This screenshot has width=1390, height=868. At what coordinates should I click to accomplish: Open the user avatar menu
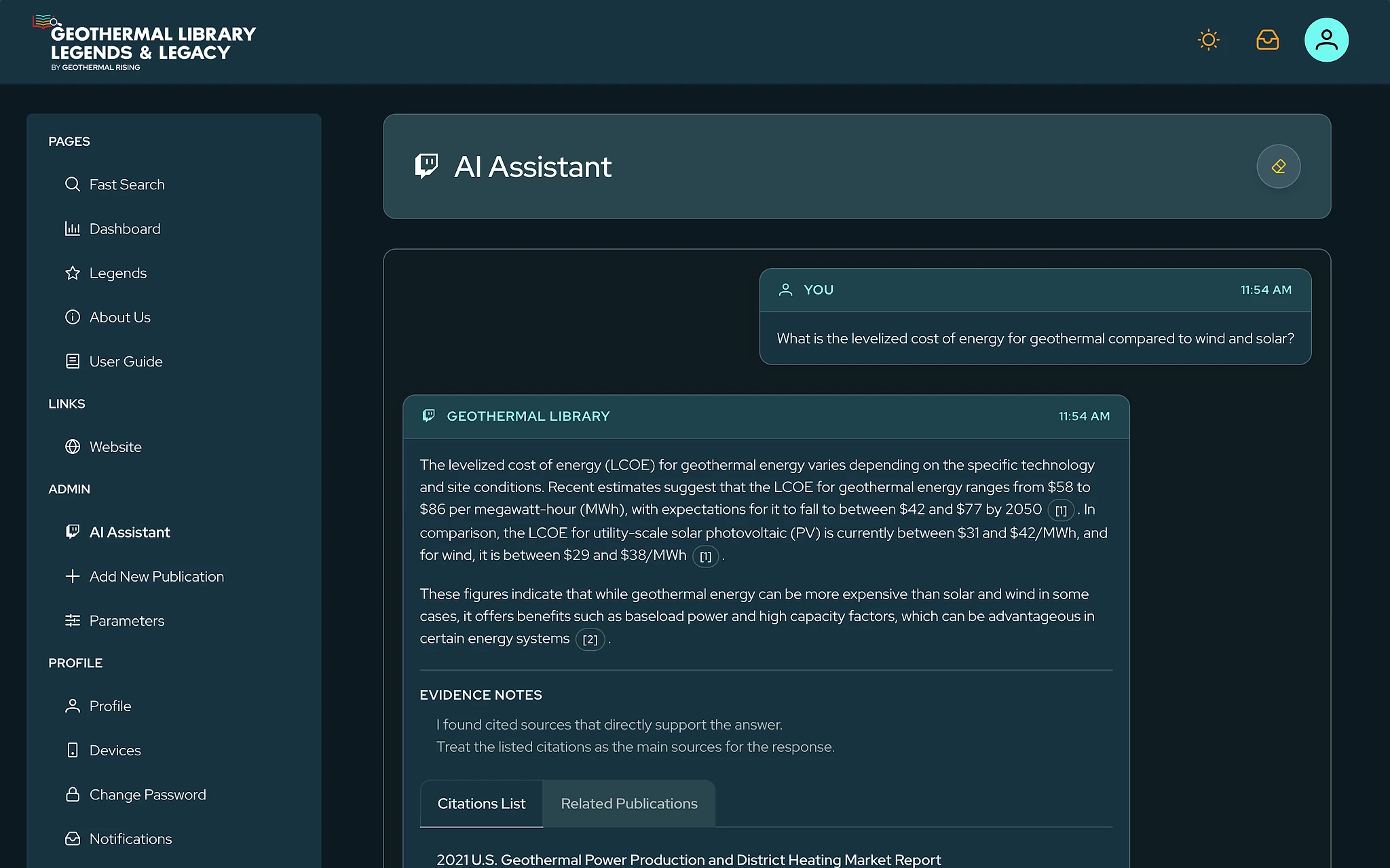[x=1326, y=40]
